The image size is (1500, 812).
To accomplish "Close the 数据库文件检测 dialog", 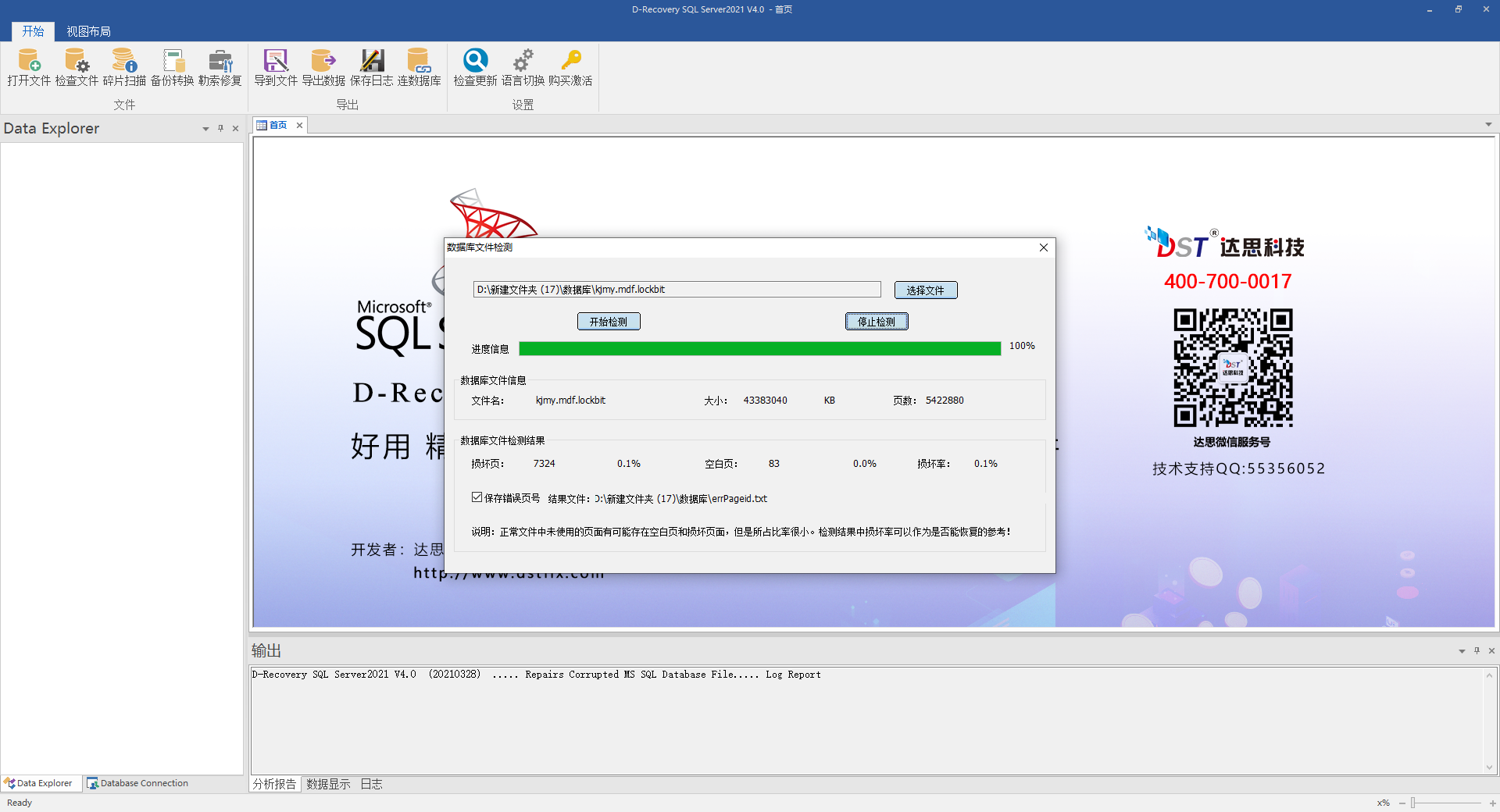I will pos(1044,248).
